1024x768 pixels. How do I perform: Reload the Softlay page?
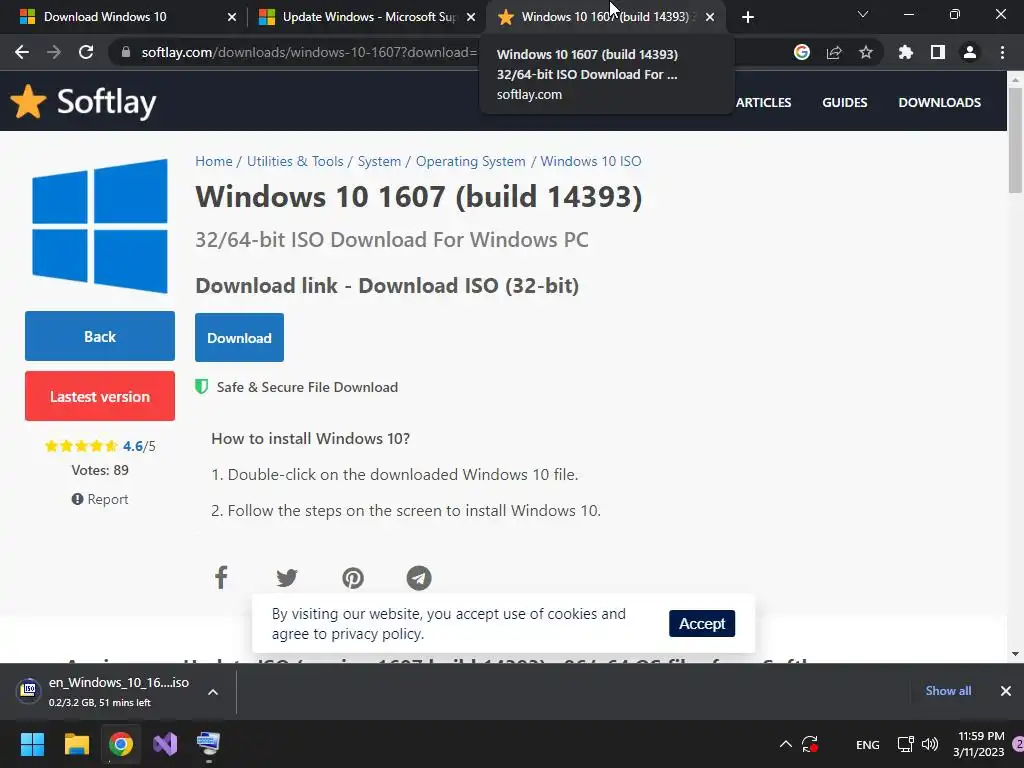[86, 52]
